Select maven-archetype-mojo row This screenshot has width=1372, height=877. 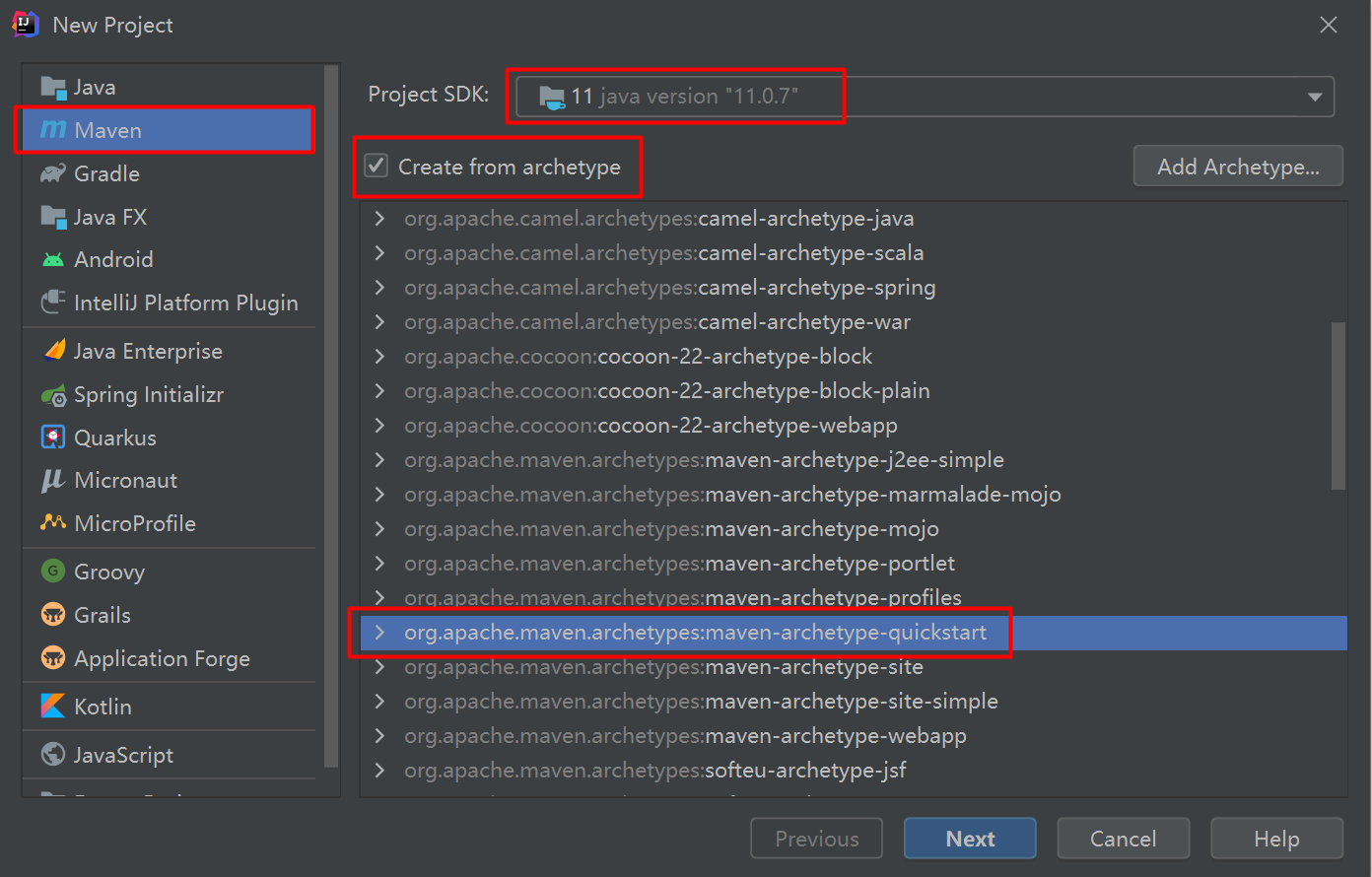tap(854, 529)
